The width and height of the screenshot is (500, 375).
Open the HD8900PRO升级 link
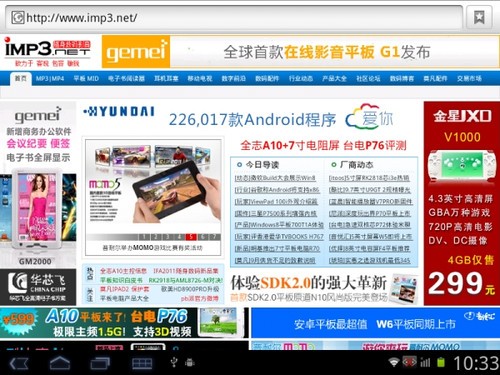pos(190,289)
